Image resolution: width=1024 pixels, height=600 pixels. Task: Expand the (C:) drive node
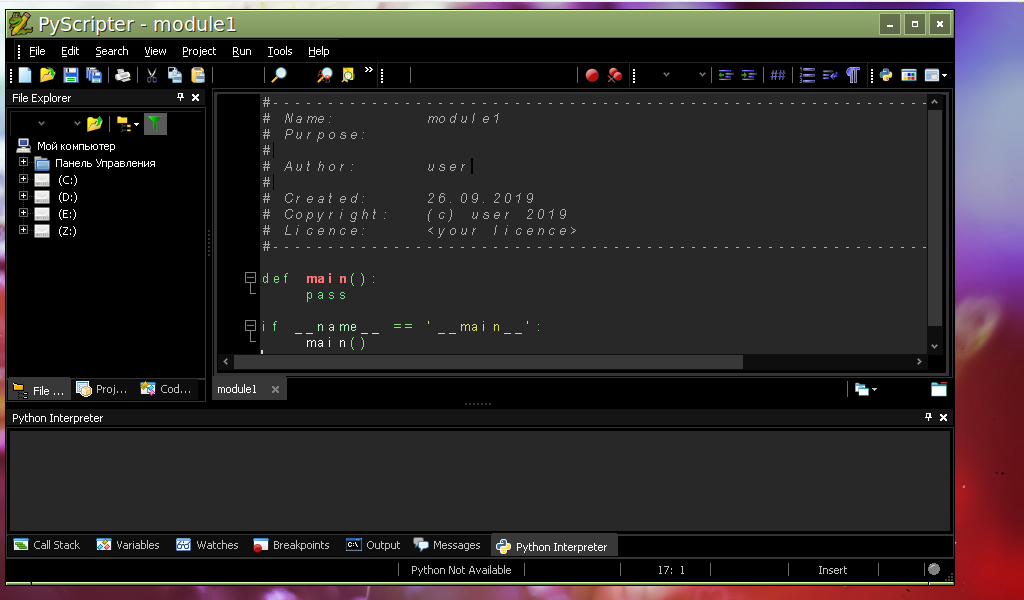(24, 179)
